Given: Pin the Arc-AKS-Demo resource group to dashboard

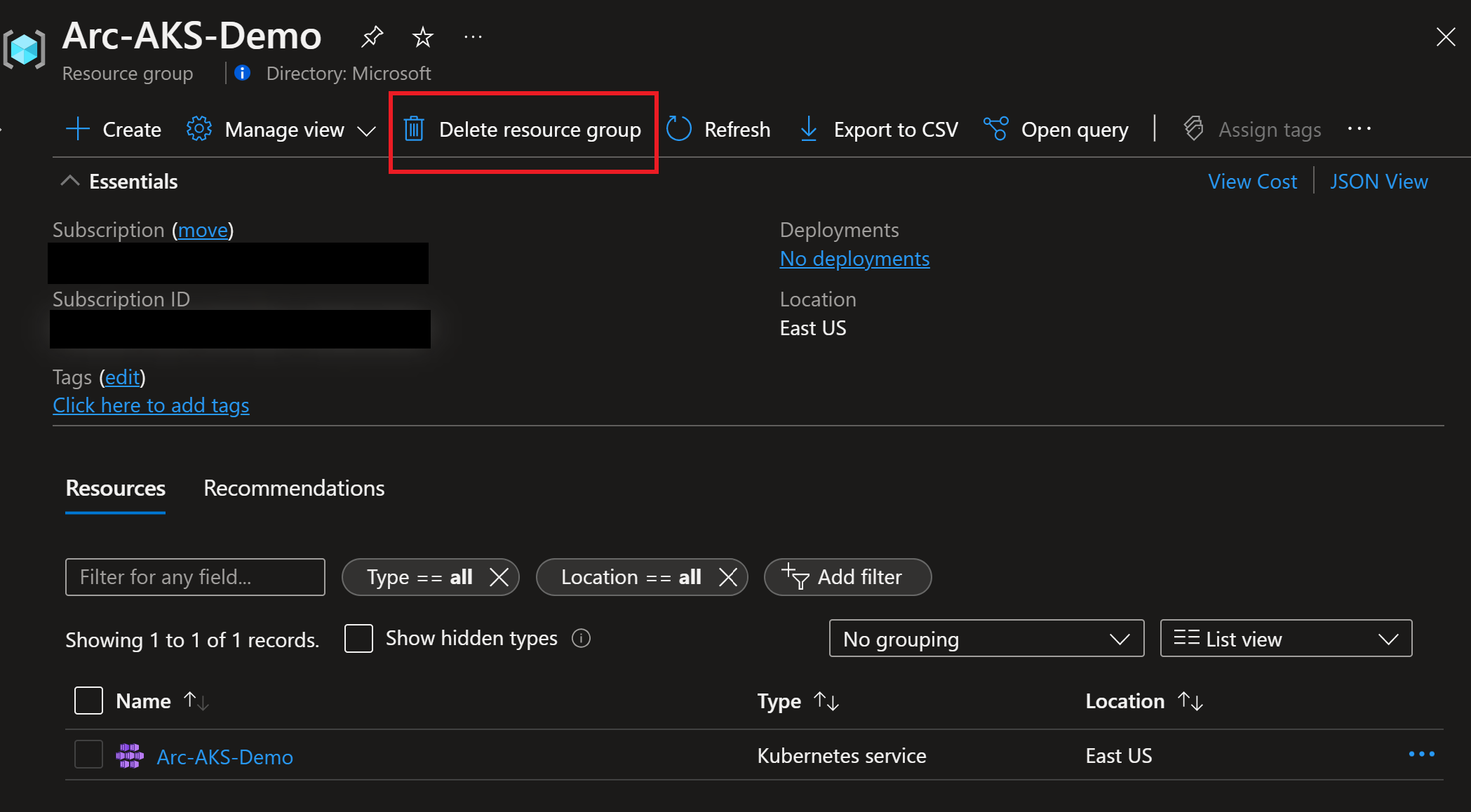Looking at the screenshot, I should [372, 36].
